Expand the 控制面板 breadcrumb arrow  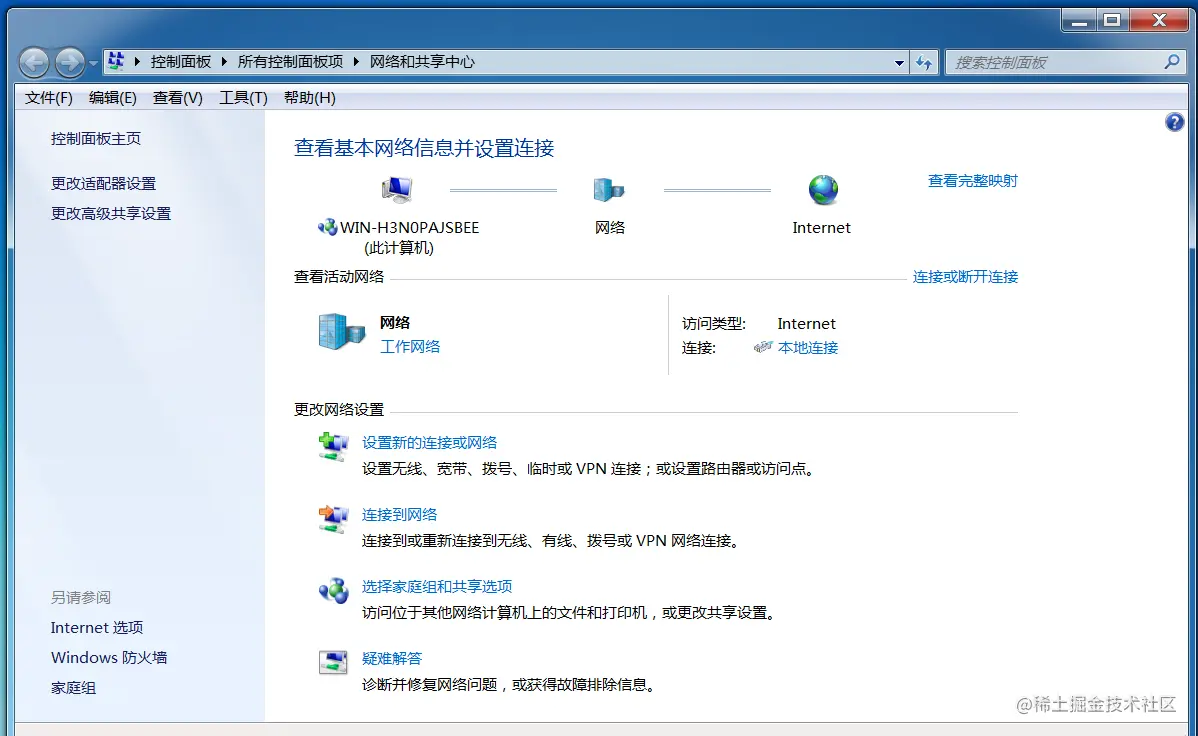(225, 62)
